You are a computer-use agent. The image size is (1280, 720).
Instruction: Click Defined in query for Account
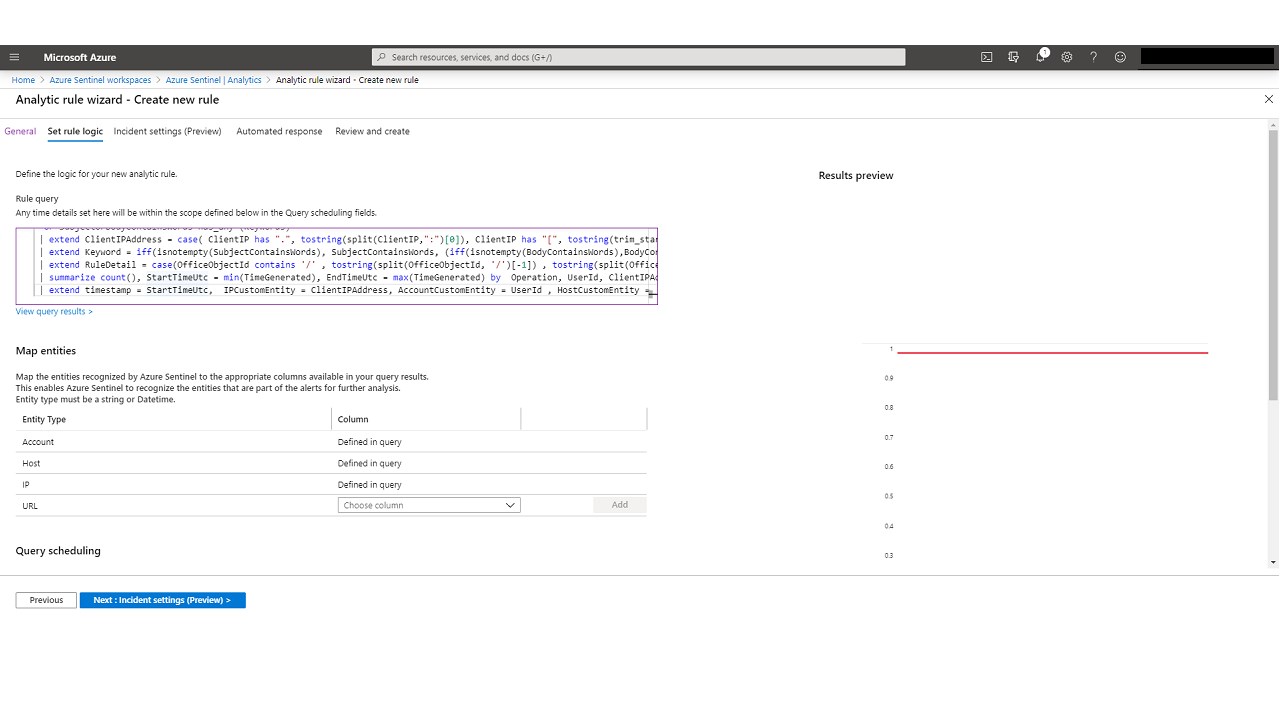click(369, 441)
